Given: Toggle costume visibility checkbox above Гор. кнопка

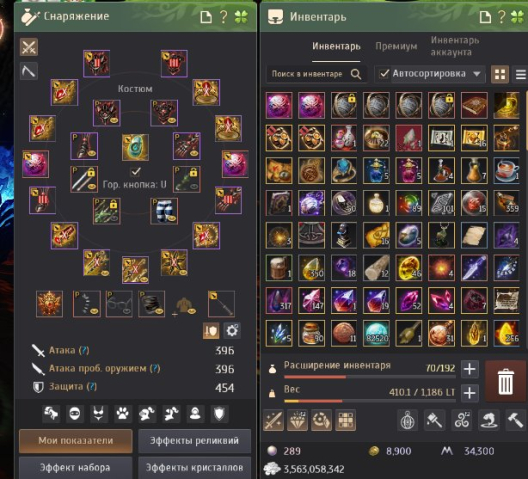Looking at the screenshot, I should (x=135, y=171).
